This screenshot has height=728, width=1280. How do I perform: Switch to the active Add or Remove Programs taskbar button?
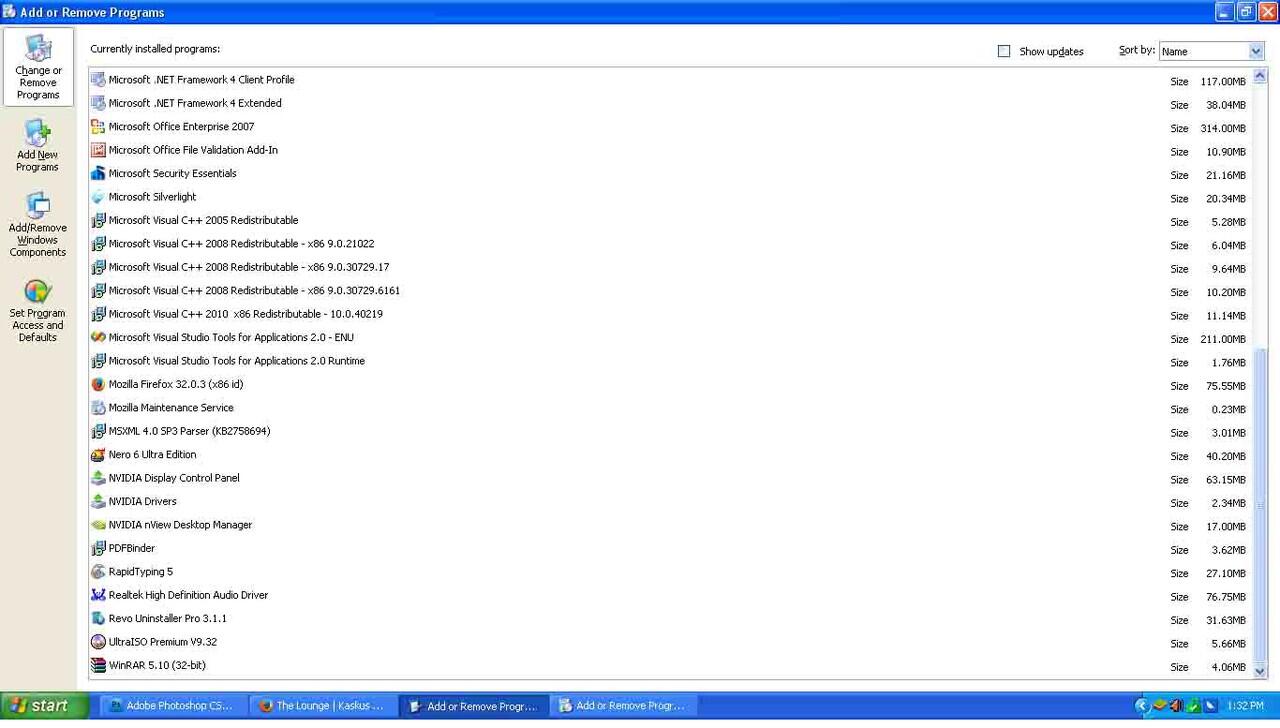pyautogui.click(x=474, y=706)
